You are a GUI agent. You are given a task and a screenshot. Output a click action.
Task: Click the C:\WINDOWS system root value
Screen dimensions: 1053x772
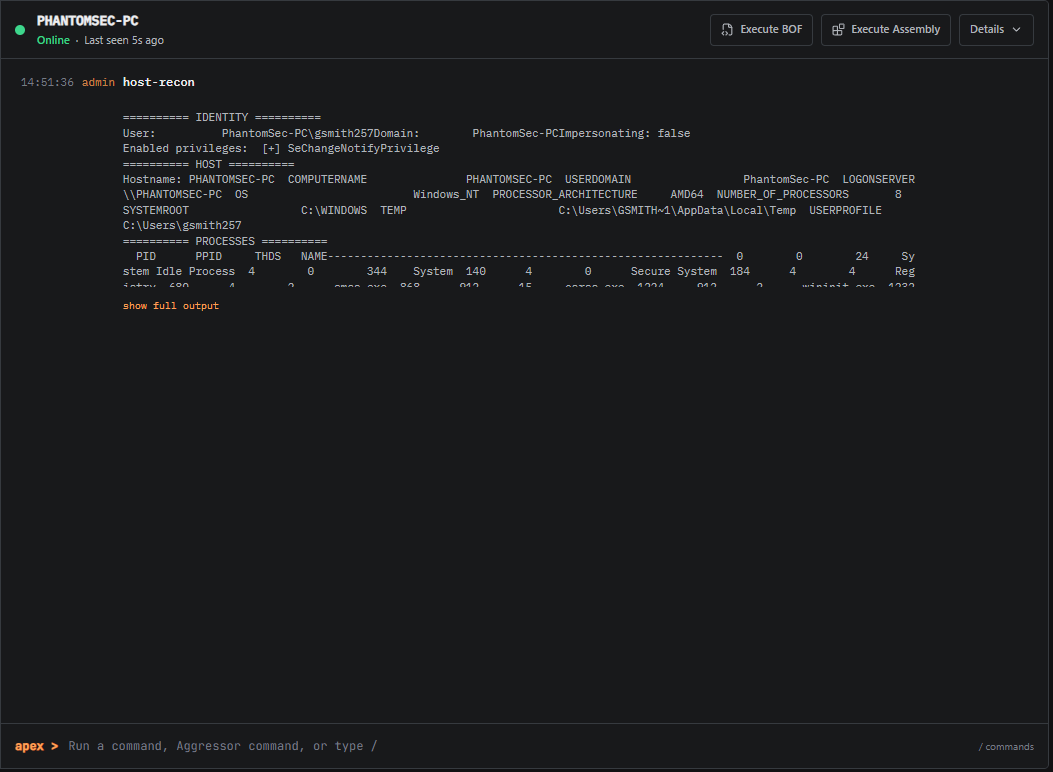tap(334, 210)
